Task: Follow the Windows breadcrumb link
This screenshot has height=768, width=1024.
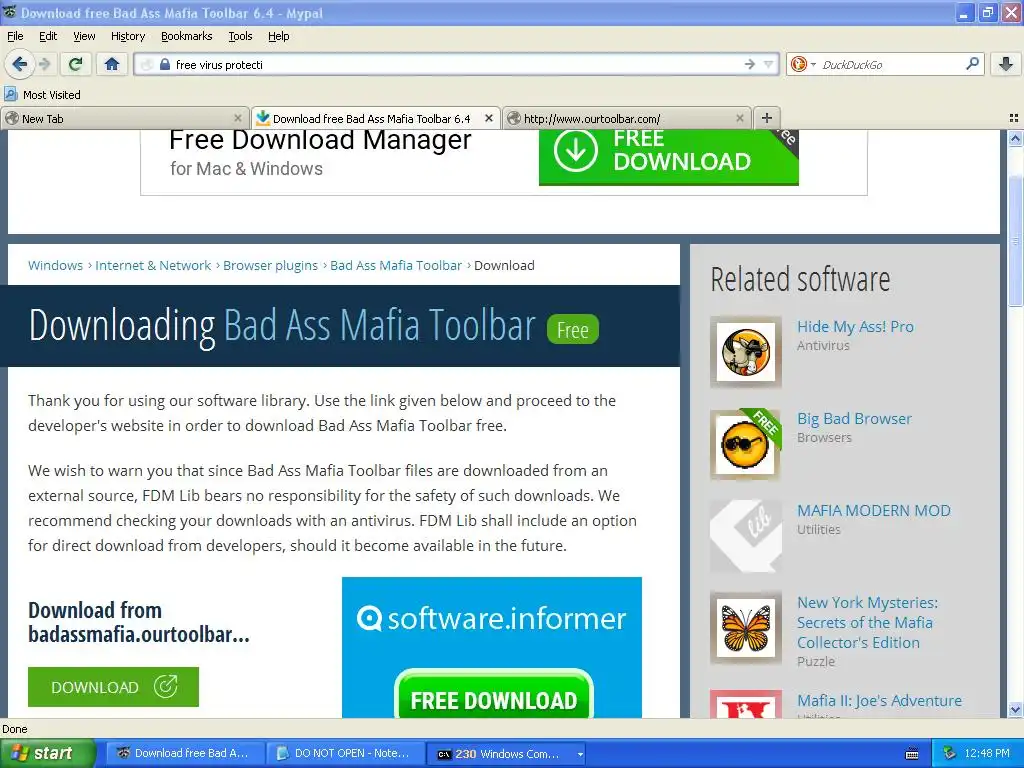Action: (56, 265)
